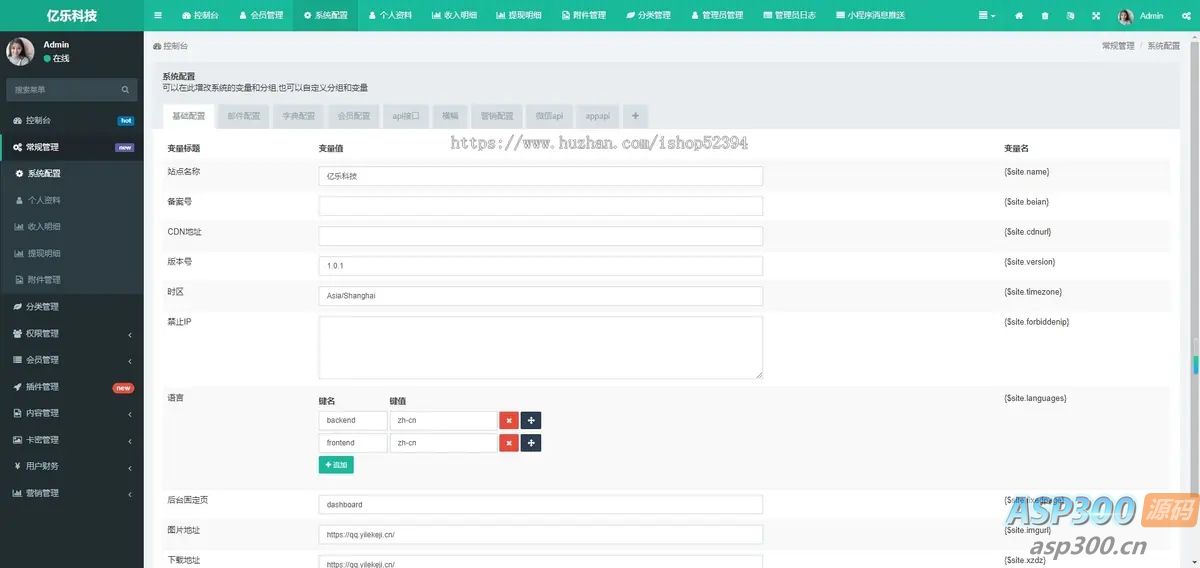Viewport: 1200px width, 568px height.
Task: Switch to the 邮件配置 tab
Action: point(243,116)
